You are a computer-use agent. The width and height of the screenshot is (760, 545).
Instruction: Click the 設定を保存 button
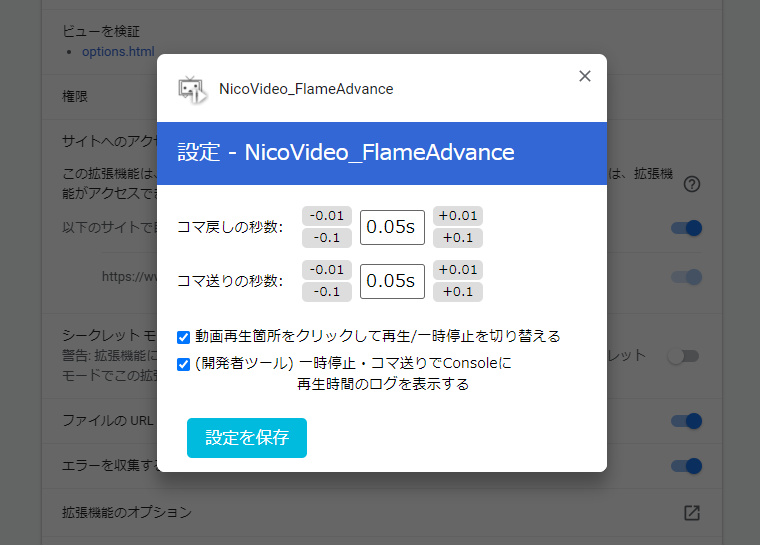pos(247,438)
